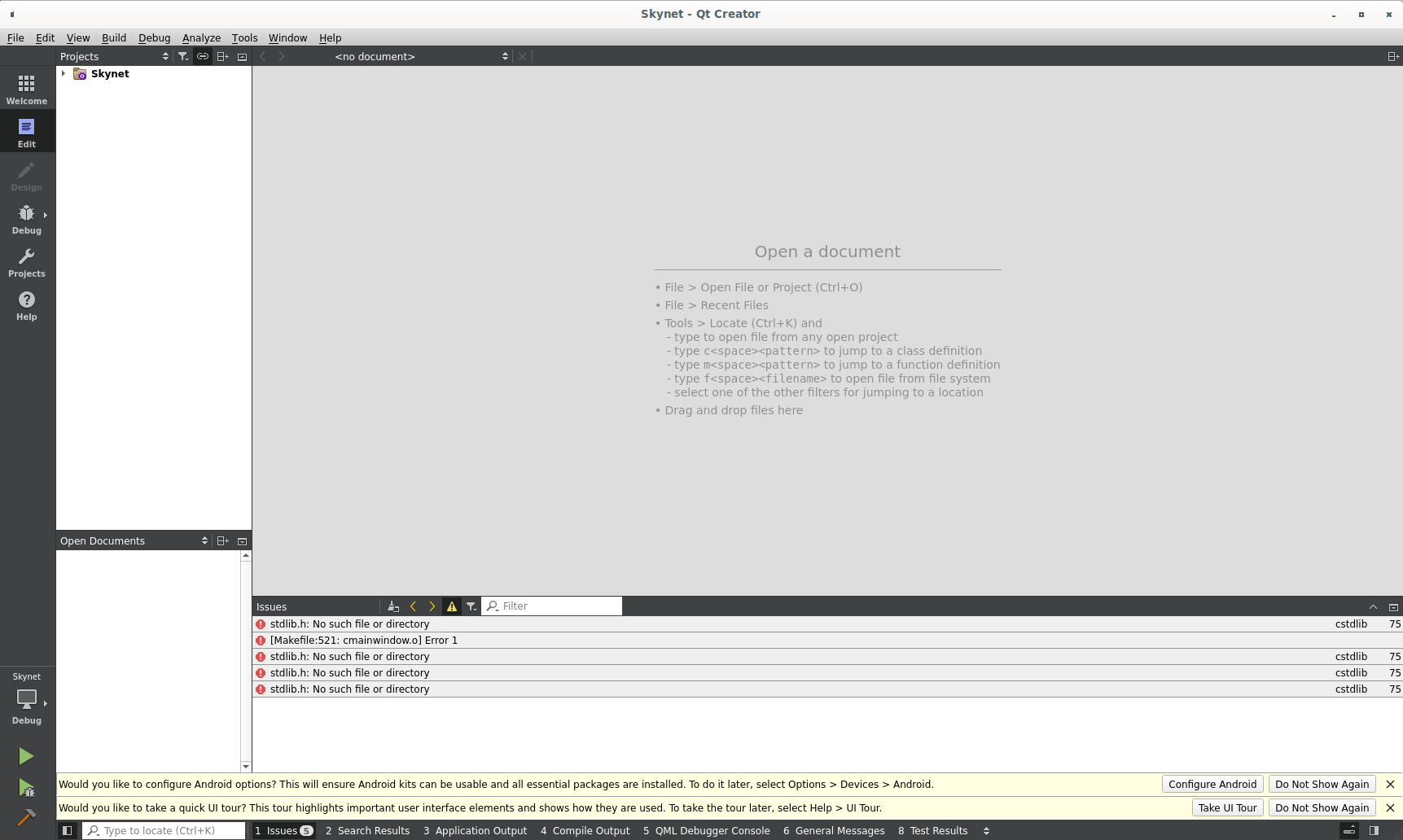Close the current document with X

523,56
